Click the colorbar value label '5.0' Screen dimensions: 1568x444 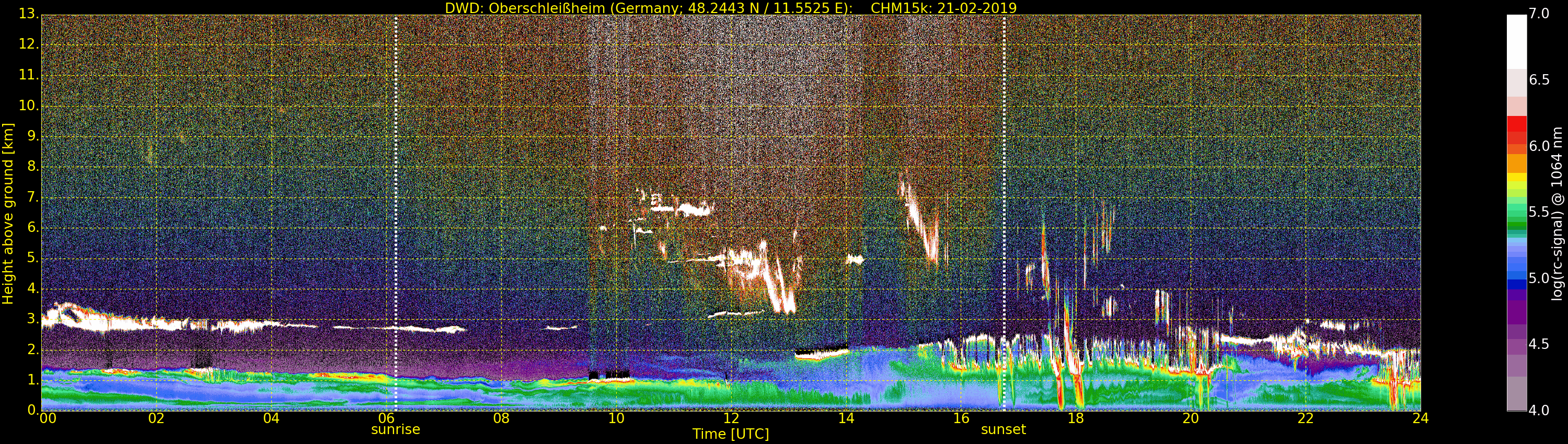(1539, 278)
